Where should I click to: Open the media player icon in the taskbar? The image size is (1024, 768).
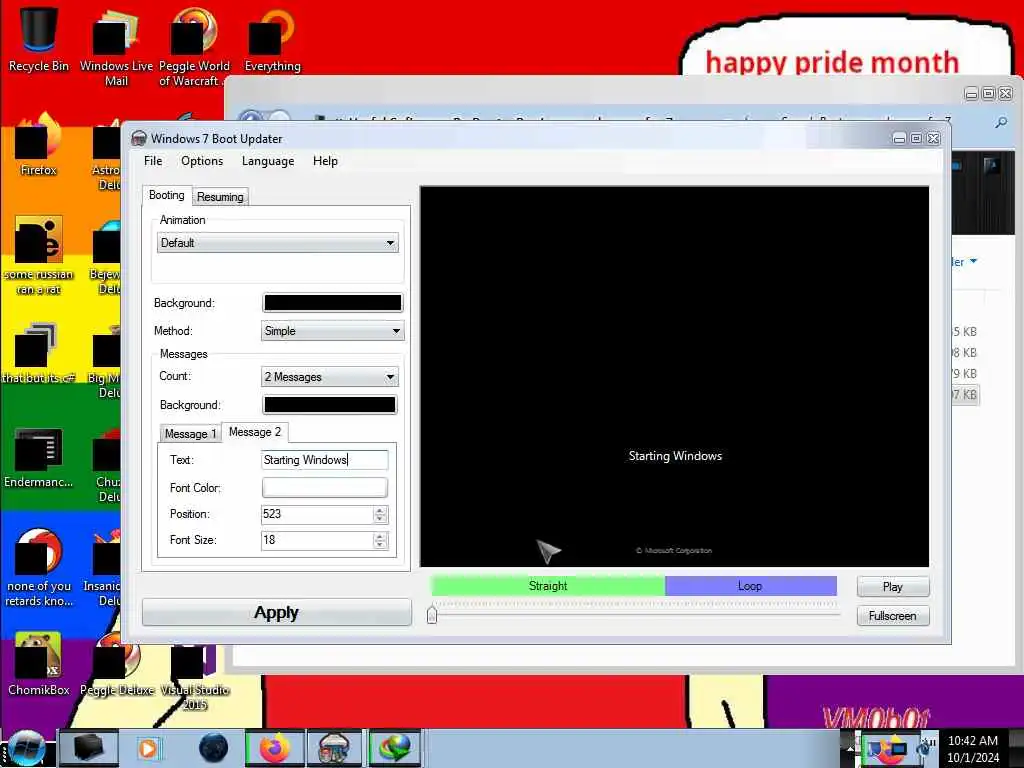(x=148, y=748)
